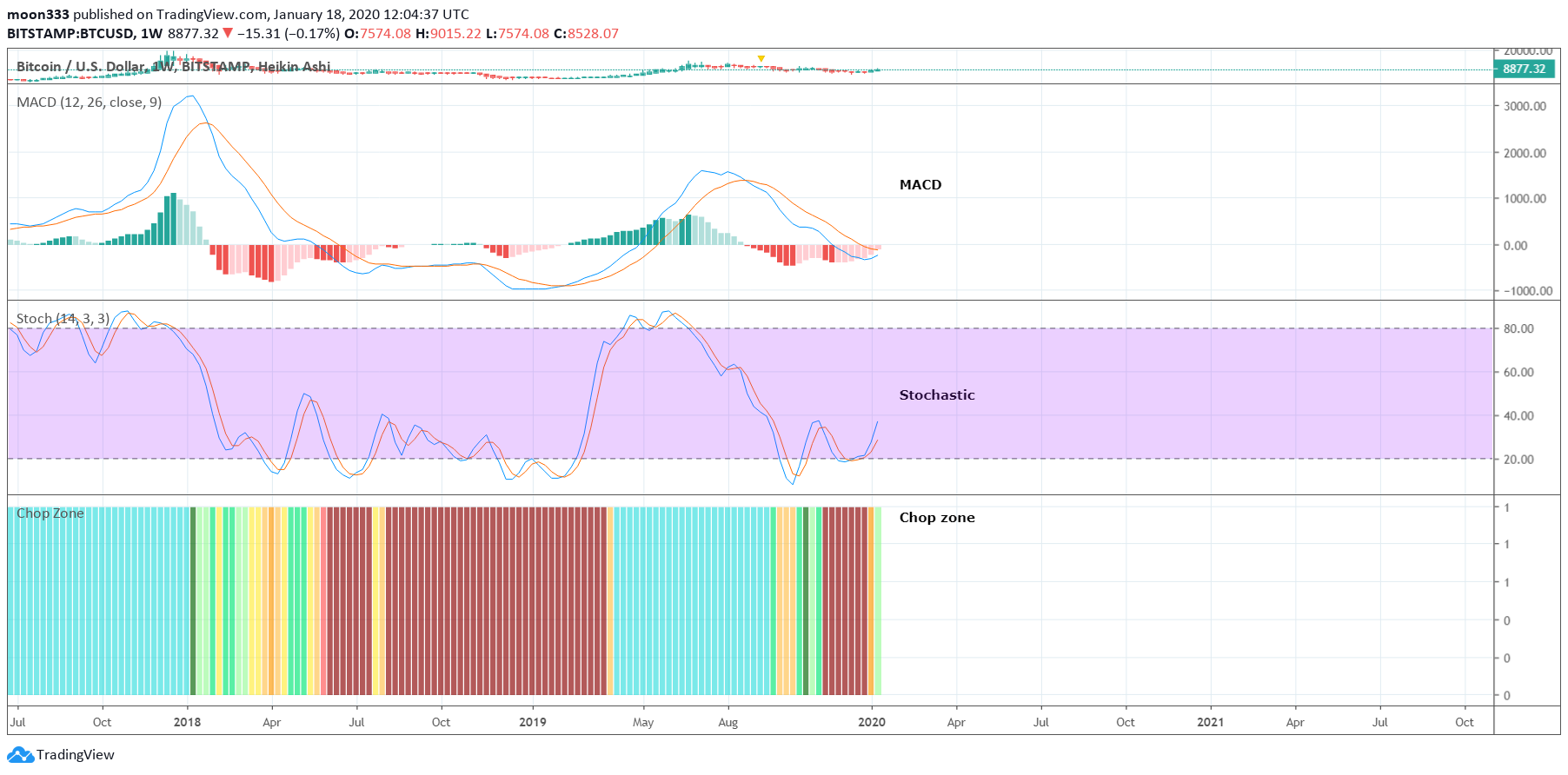This screenshot has width=1568, height=775.
Task: Click the 'Stoch (14, 3, 3)' indicator legend
Action: coord(63,319)
